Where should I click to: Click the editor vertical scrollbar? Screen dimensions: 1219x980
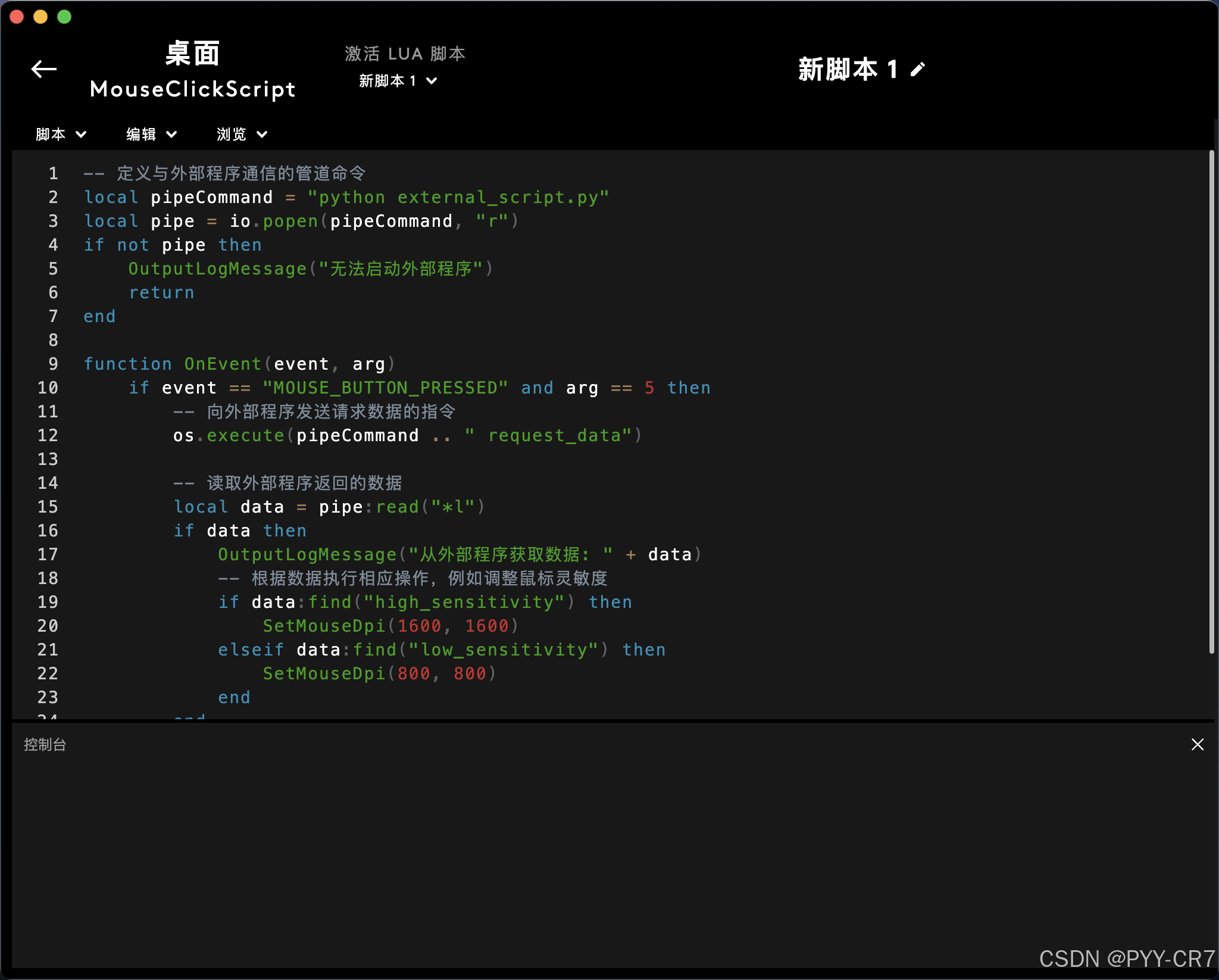1211,402
